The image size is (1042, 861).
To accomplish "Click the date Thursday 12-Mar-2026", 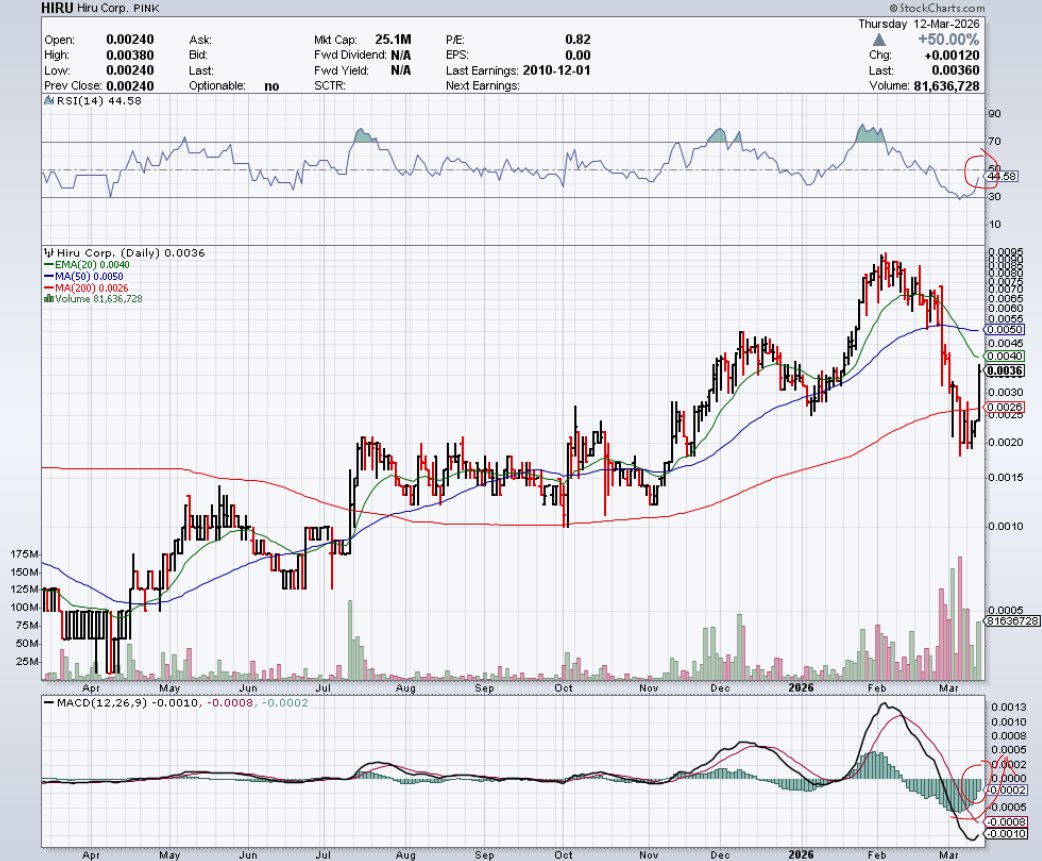I will tap(918, 24).
